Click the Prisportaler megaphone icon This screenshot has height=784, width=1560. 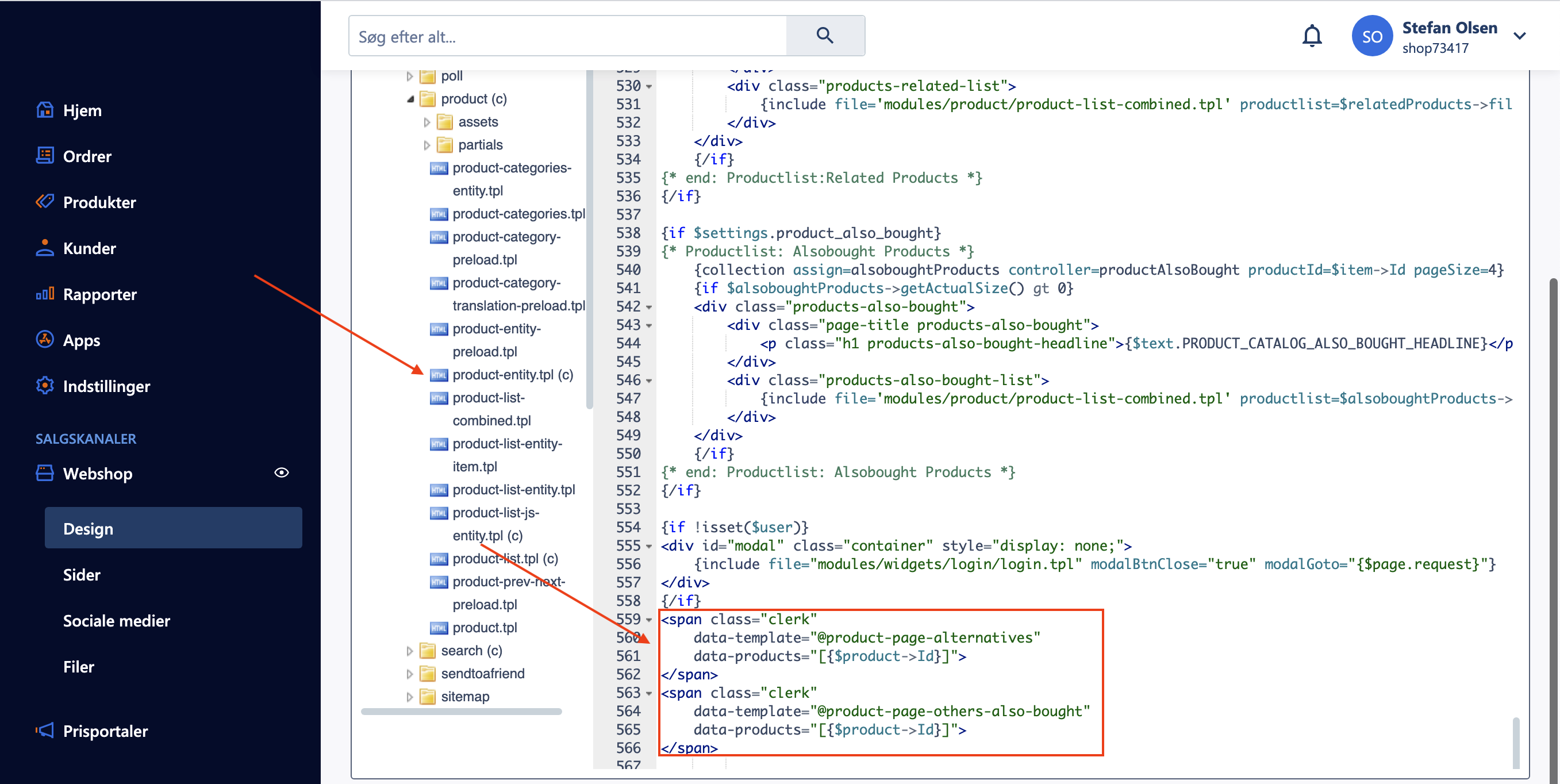tap(45, 730)
